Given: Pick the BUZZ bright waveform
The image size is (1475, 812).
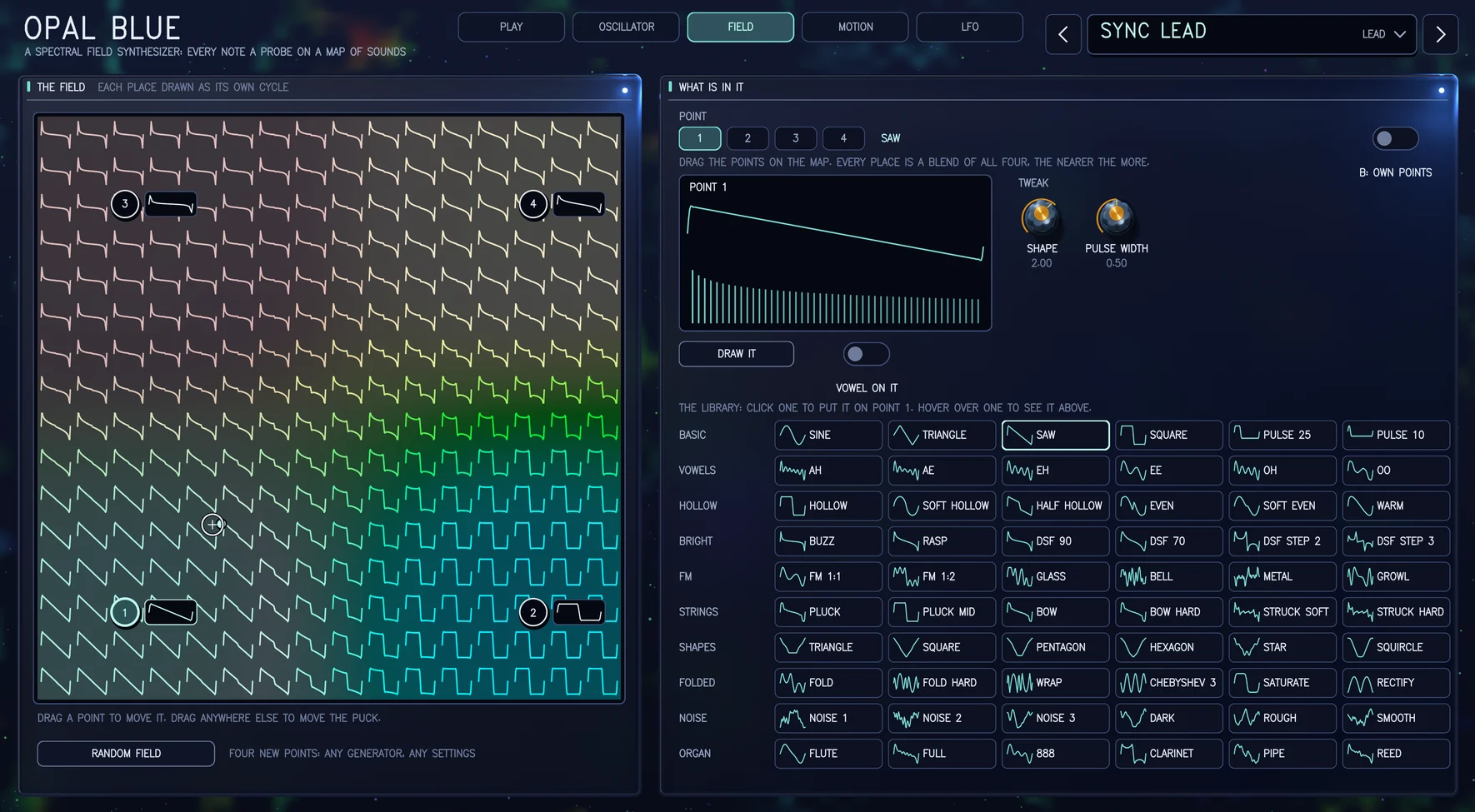Looking at the screenshot, I should tap(828, 541).
